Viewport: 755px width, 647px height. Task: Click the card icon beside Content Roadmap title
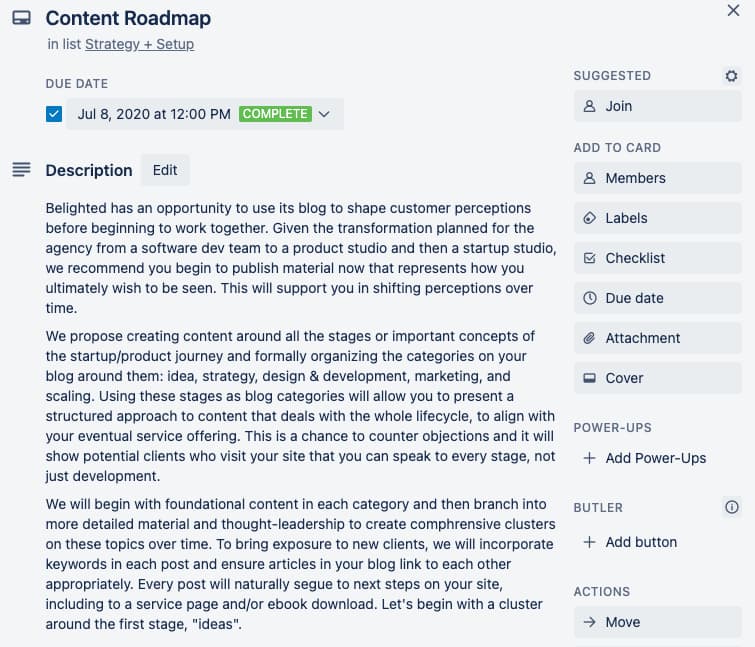click(21, 18)
